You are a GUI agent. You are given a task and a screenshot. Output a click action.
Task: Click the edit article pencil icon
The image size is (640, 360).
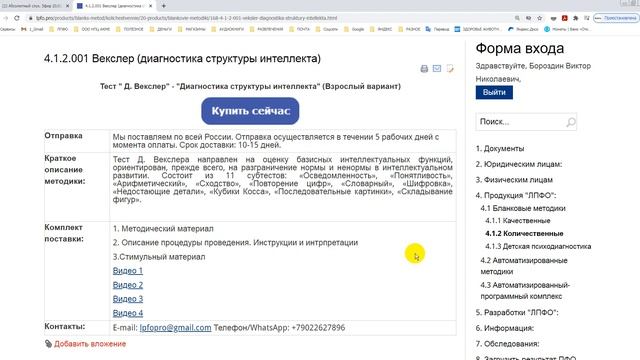point(450,69)
